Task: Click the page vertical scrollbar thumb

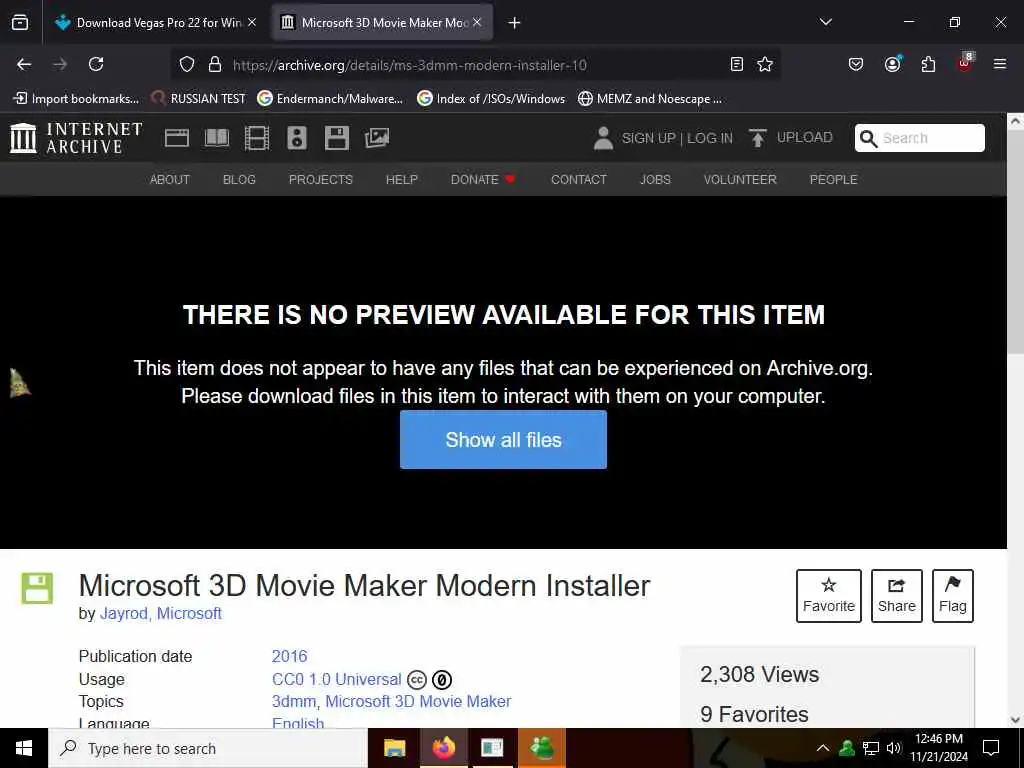Action: pyautogui.click(x=1015, y=242)
